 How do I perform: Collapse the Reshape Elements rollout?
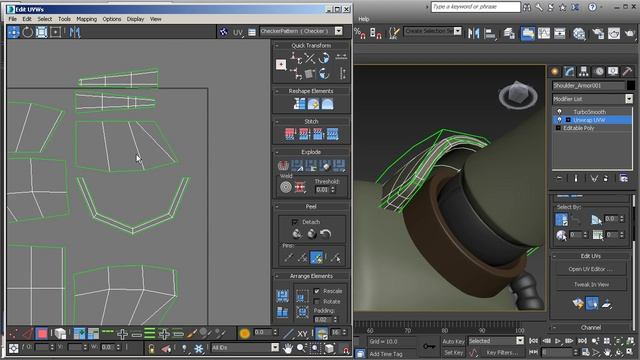coord(278,91)
